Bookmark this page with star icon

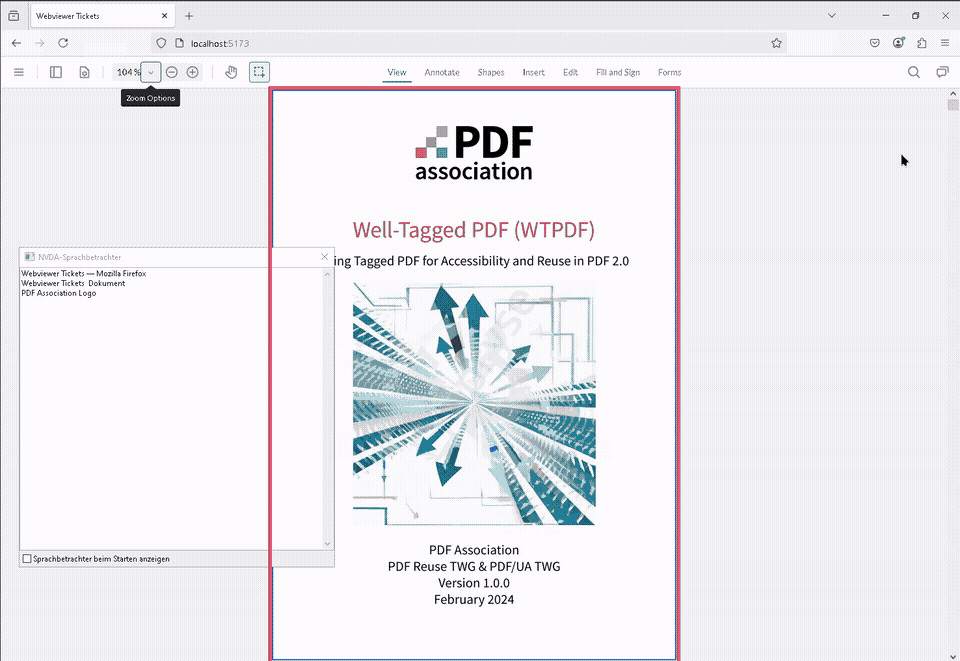click(x=776, y=43)
